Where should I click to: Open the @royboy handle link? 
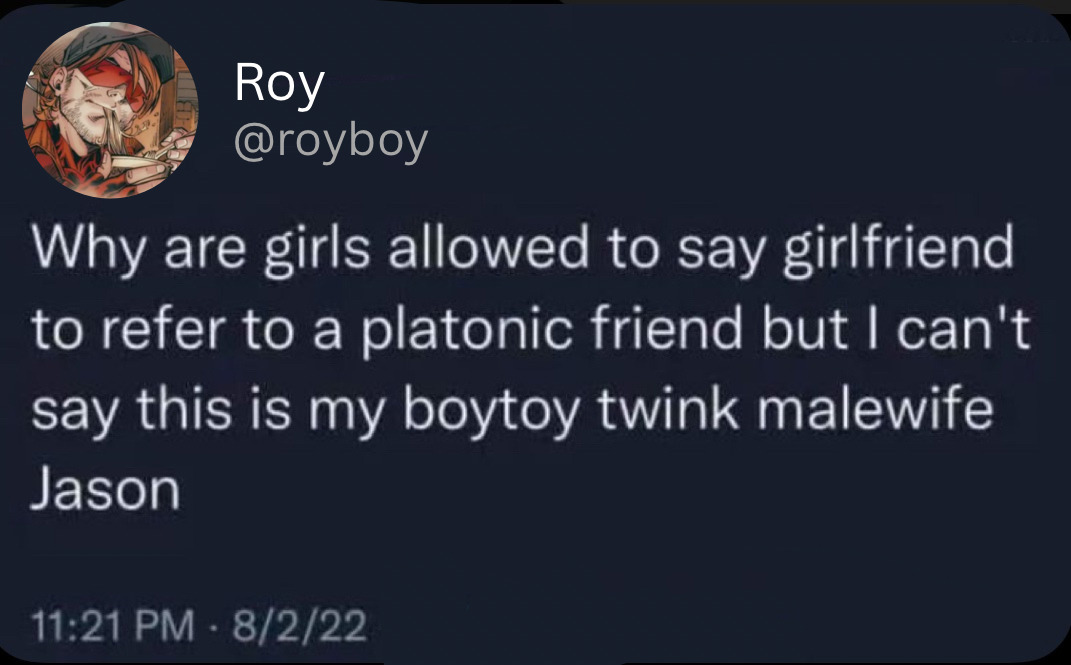pos(330,143)
